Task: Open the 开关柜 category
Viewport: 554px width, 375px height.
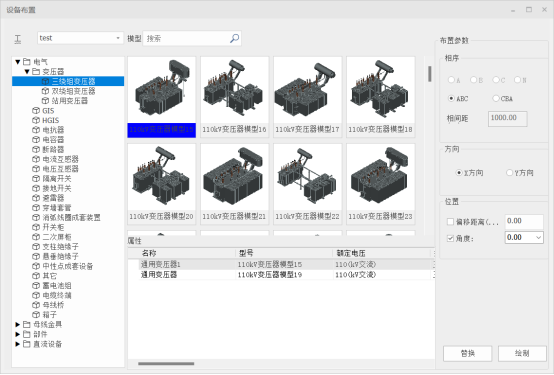Action: coord(48,227)
